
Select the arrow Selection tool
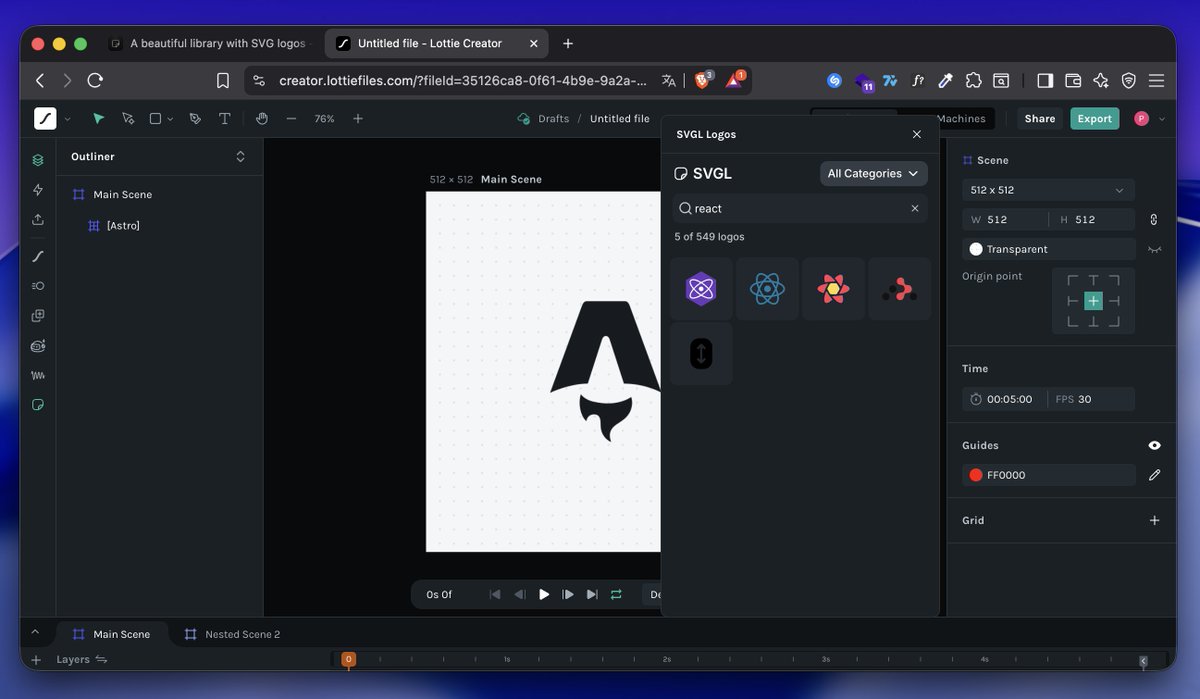[x=98, y=118]
